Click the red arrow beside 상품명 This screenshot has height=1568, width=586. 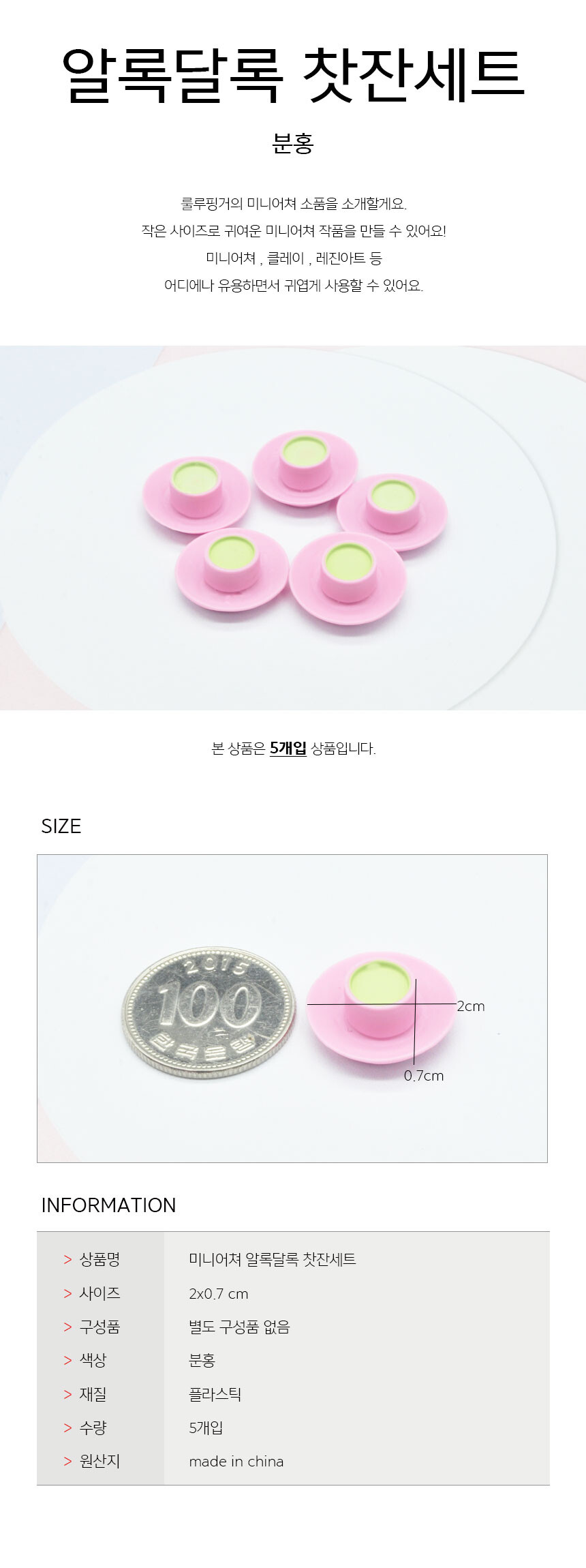67,1260
